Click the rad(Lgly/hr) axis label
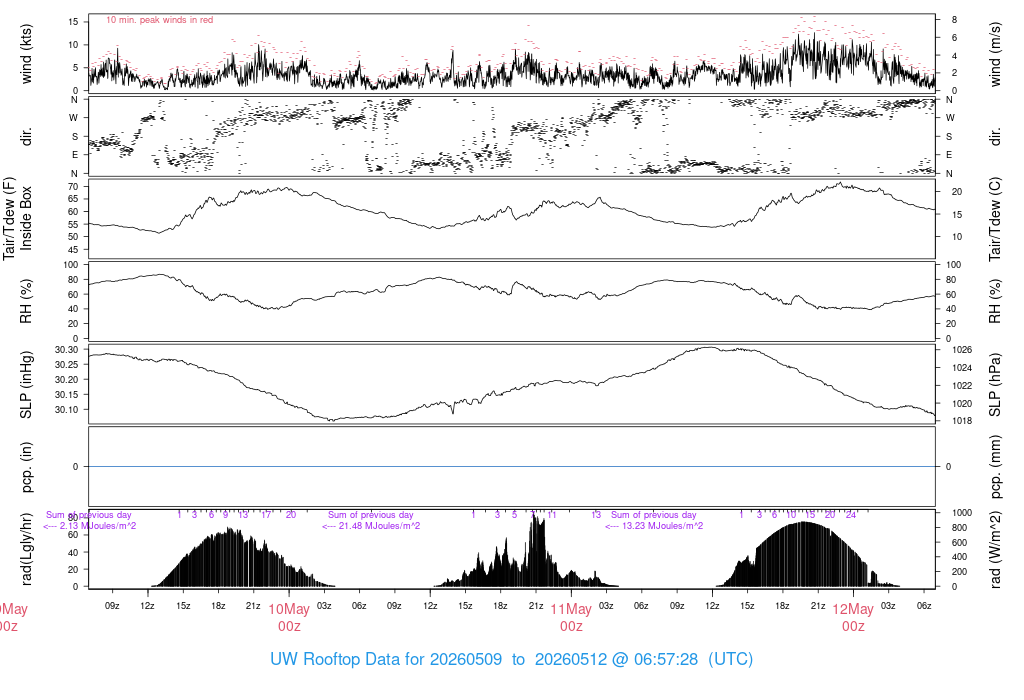 pos(26,549)
